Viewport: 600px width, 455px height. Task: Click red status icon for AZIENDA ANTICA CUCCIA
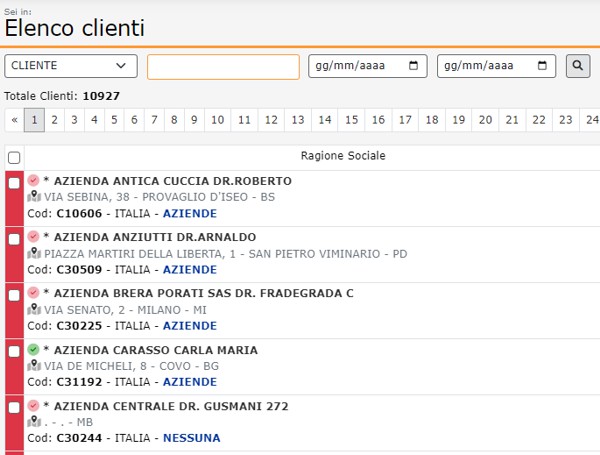(33, 181)
